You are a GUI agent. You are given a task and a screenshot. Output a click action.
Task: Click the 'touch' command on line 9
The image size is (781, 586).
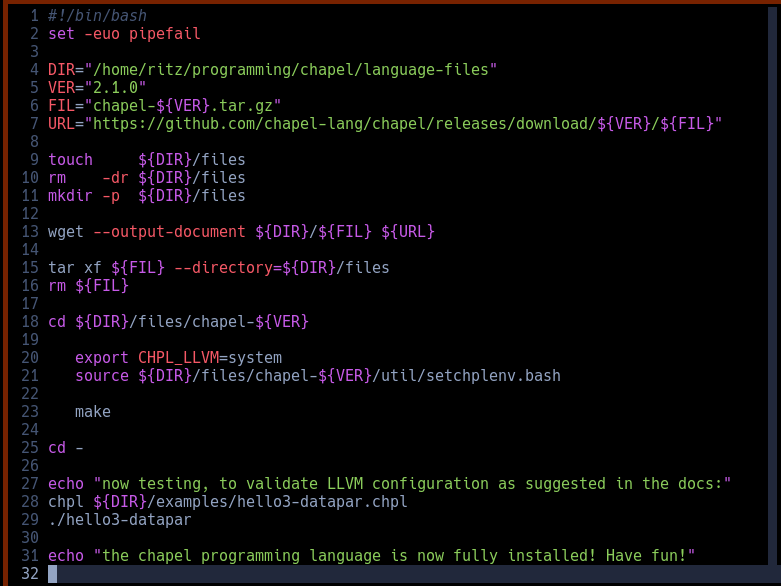click(x=70, y=159)
